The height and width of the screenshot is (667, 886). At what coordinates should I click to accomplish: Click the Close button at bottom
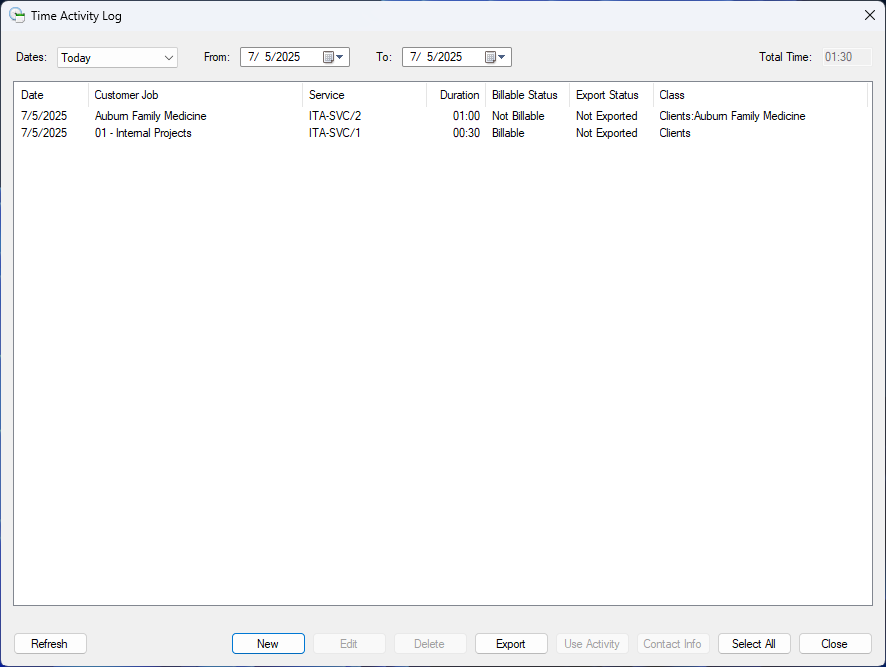(834, 644)
